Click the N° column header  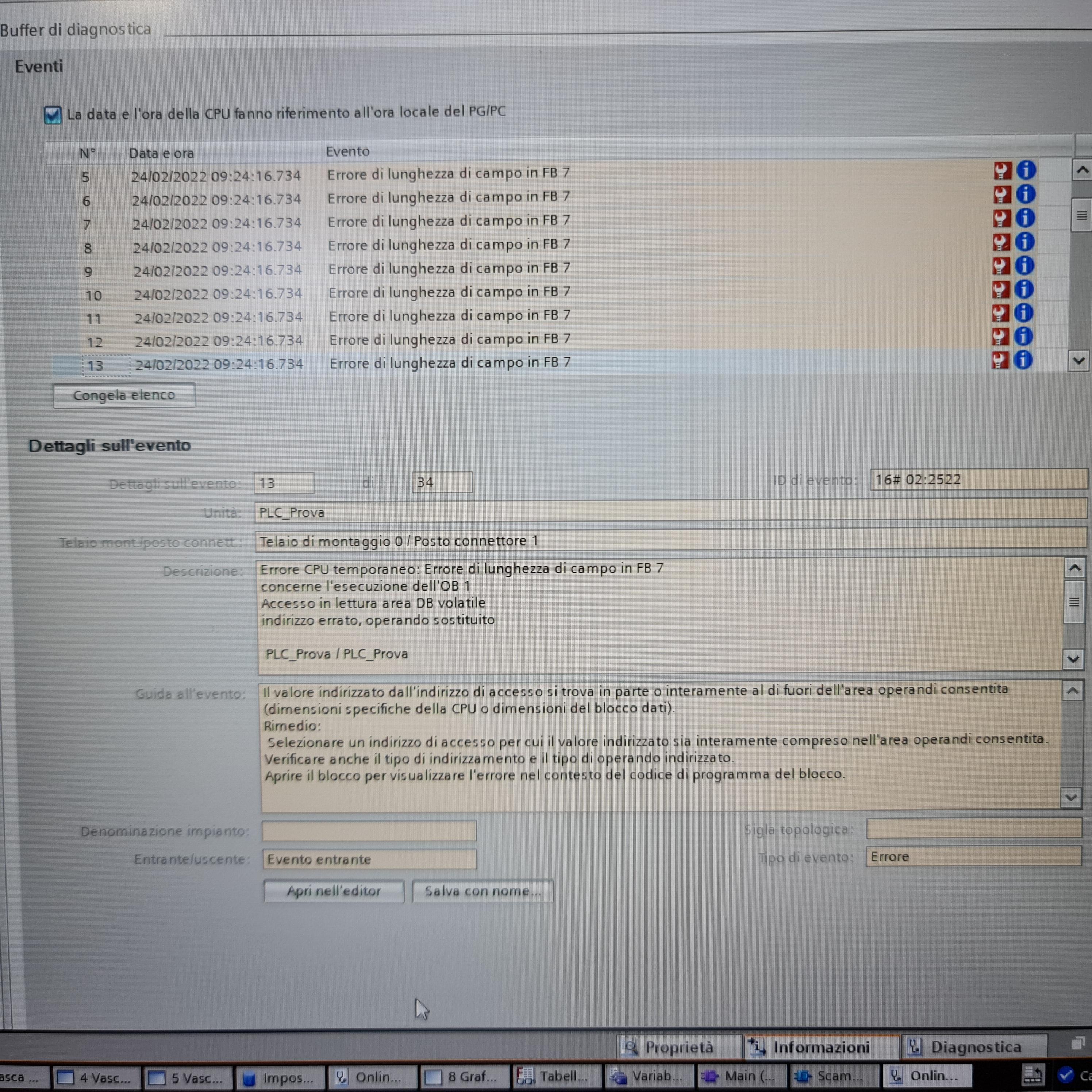87,153
